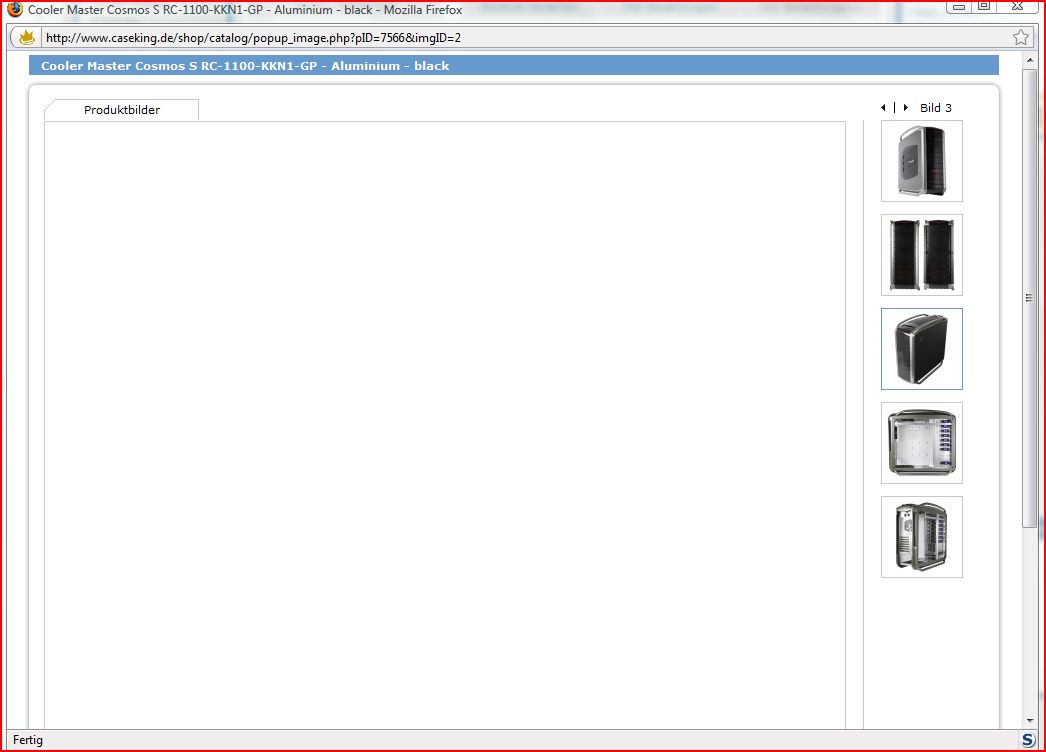
Task: Click the URL address field
Action: tap(524, 38)
